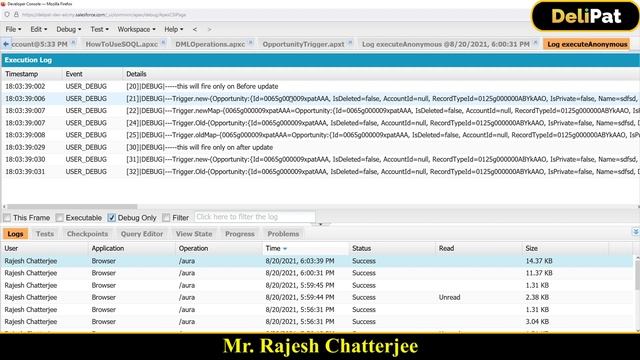Sort by Timestamp column header

(x=32, y=74)
